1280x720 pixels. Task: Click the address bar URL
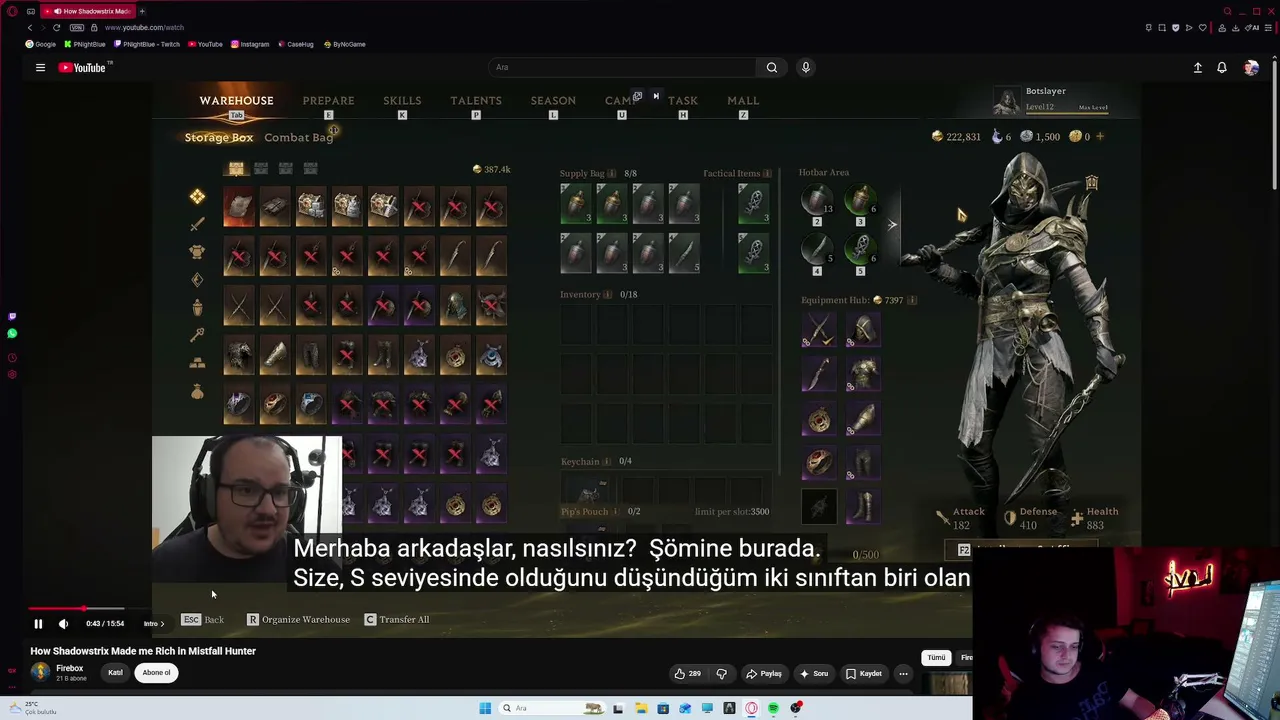point(143,27)
